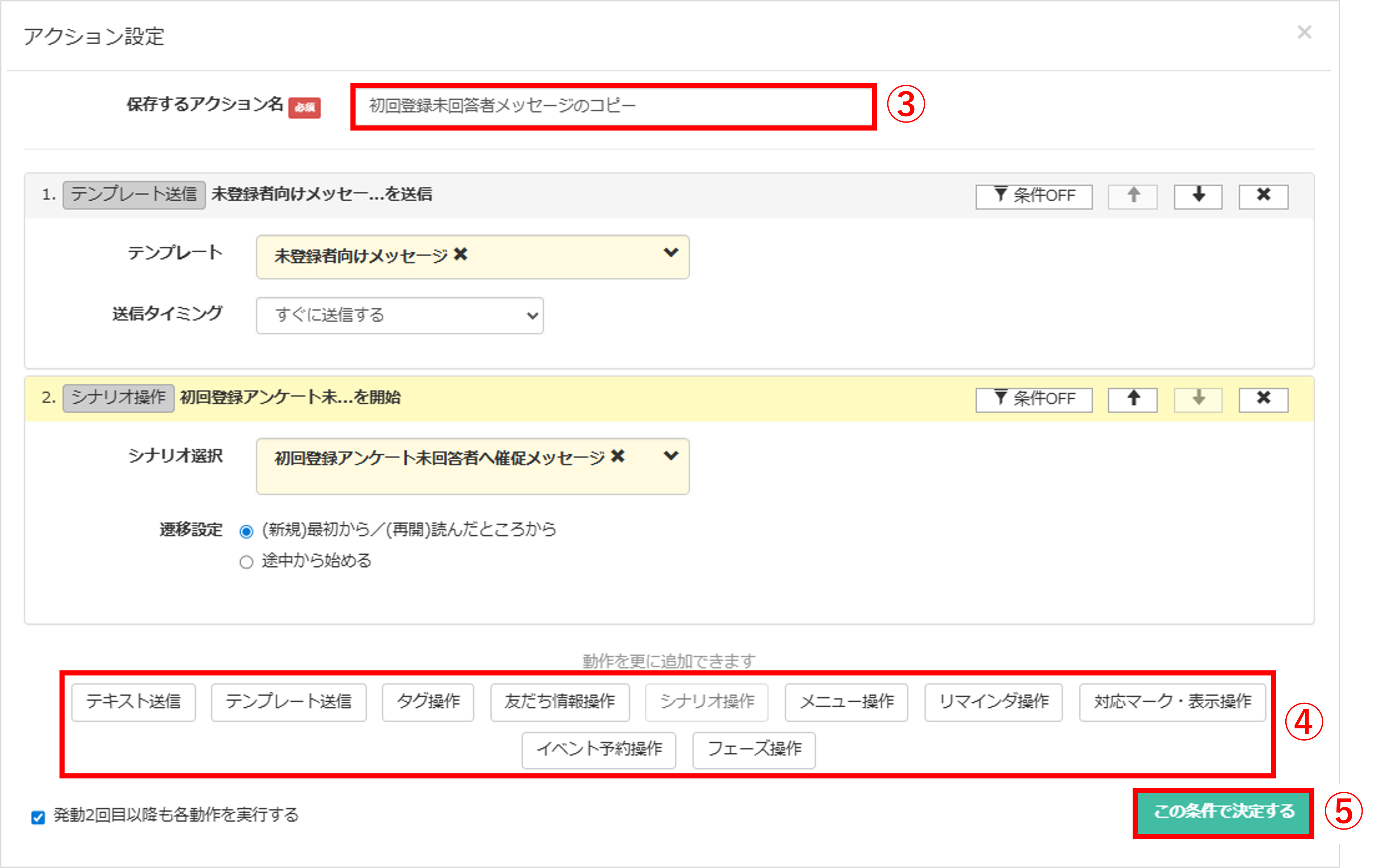Viewport: 1388px width, 868px height.
Task: Add a フェーズ操作 action
Action: click(753, 750)
